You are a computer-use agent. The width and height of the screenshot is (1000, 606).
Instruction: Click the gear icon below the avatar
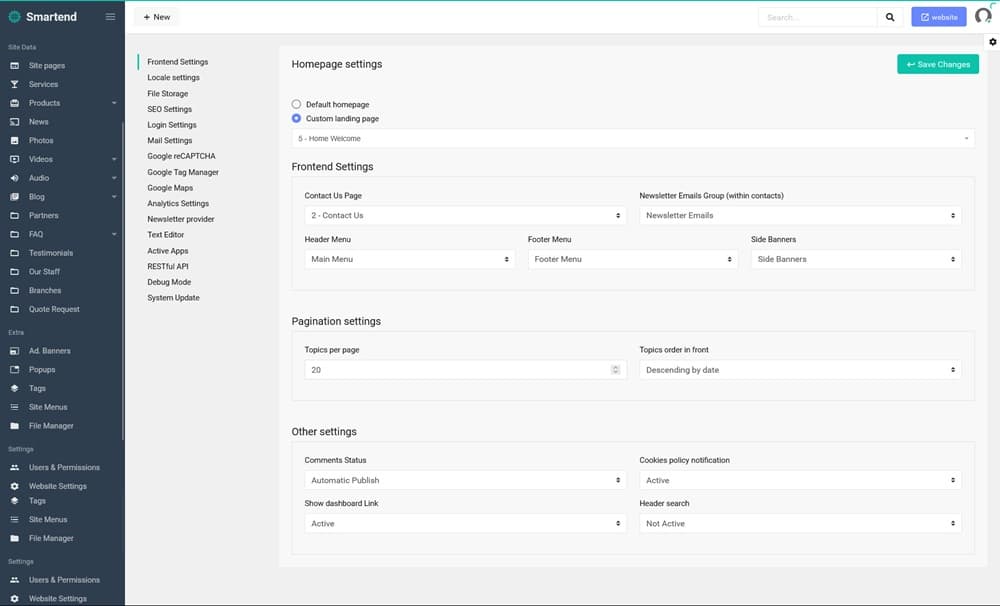click(992, 42)
